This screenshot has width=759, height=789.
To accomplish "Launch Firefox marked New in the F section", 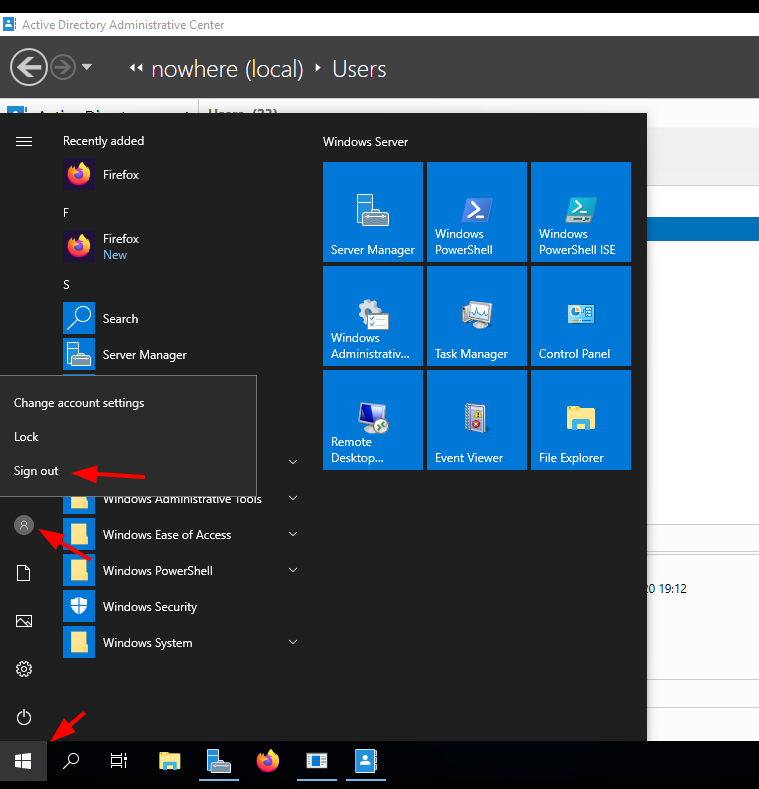I will (x=181, y=246).
